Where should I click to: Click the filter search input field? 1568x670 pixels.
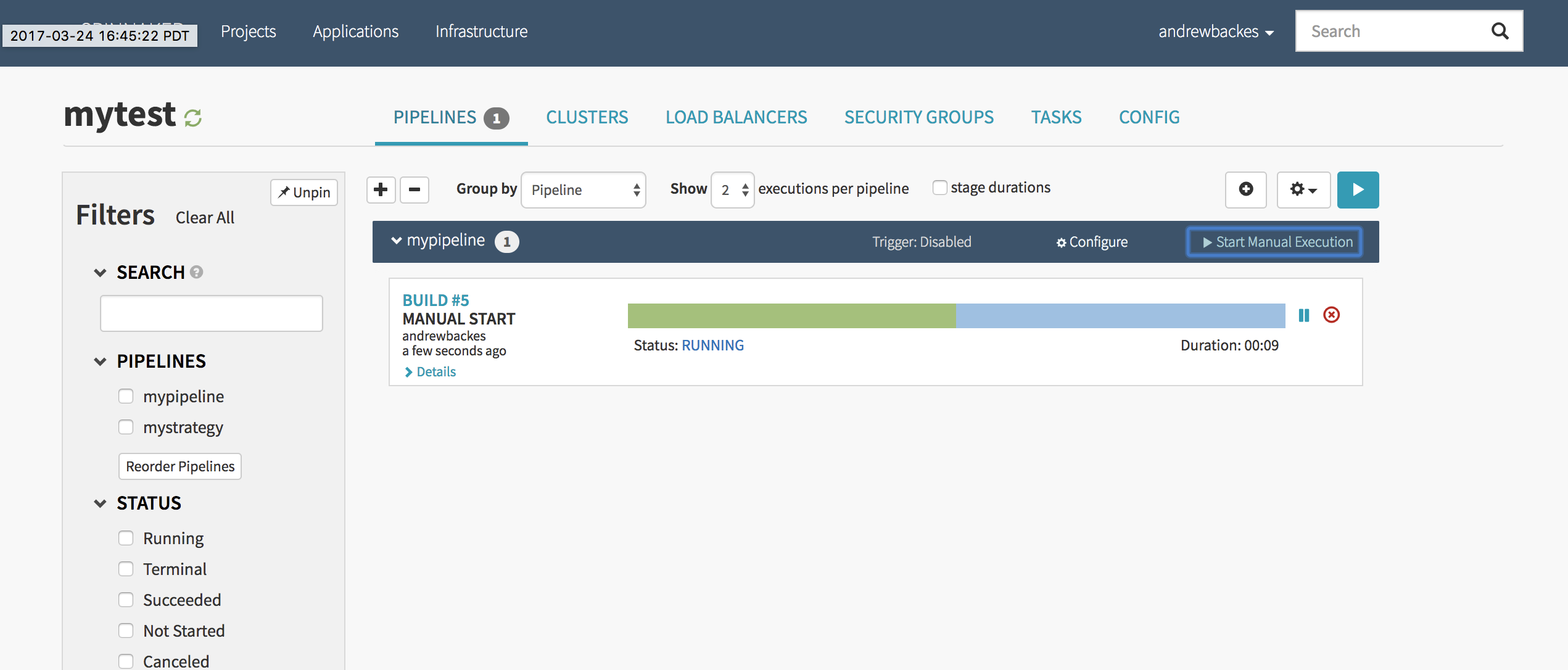(x=211, y=313)
